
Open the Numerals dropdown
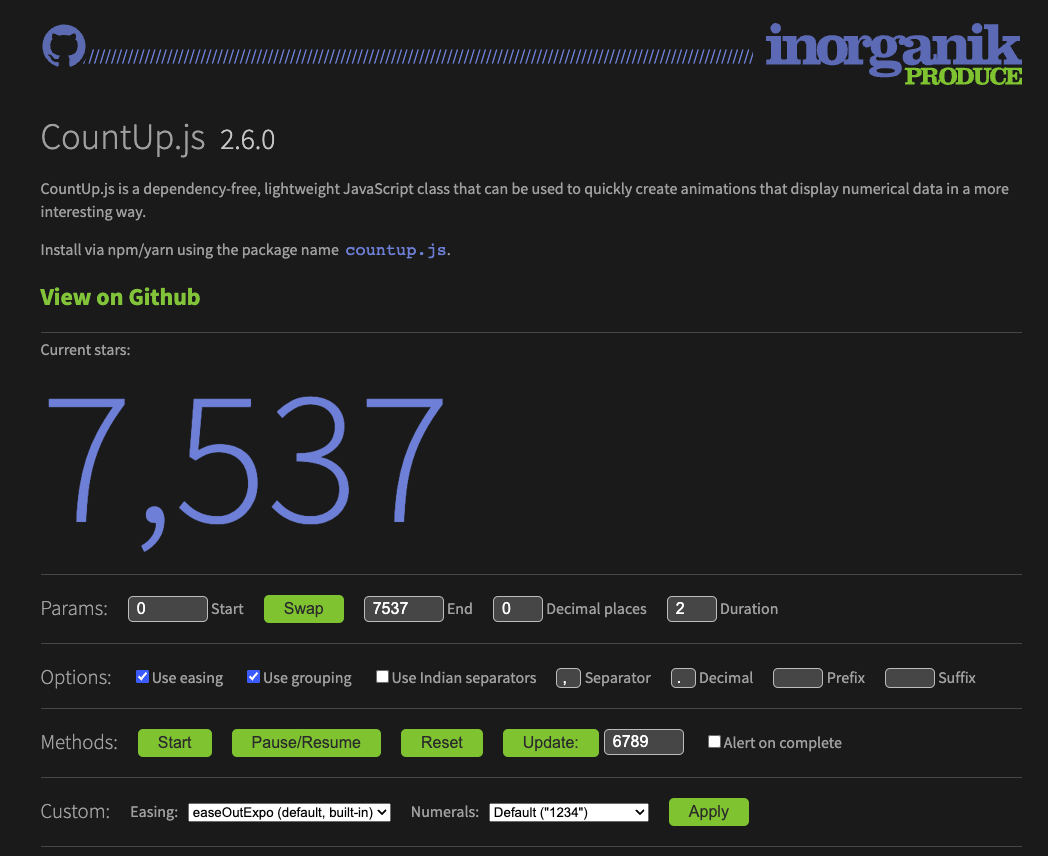click(x=569, y=813)
